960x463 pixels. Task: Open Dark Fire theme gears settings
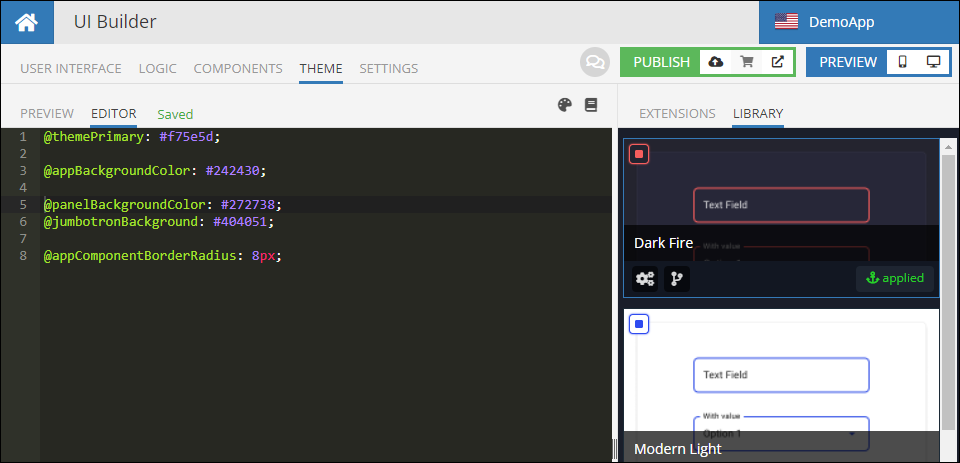pyautogui.click(x=645, y=279)
